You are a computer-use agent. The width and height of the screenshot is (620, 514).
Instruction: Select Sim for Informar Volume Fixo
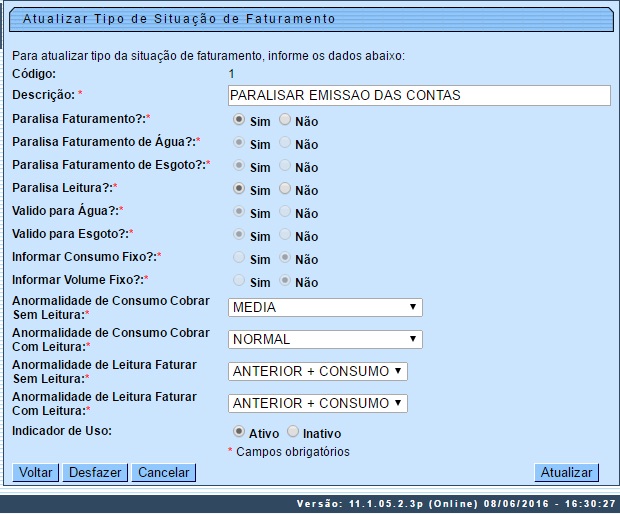238,281
